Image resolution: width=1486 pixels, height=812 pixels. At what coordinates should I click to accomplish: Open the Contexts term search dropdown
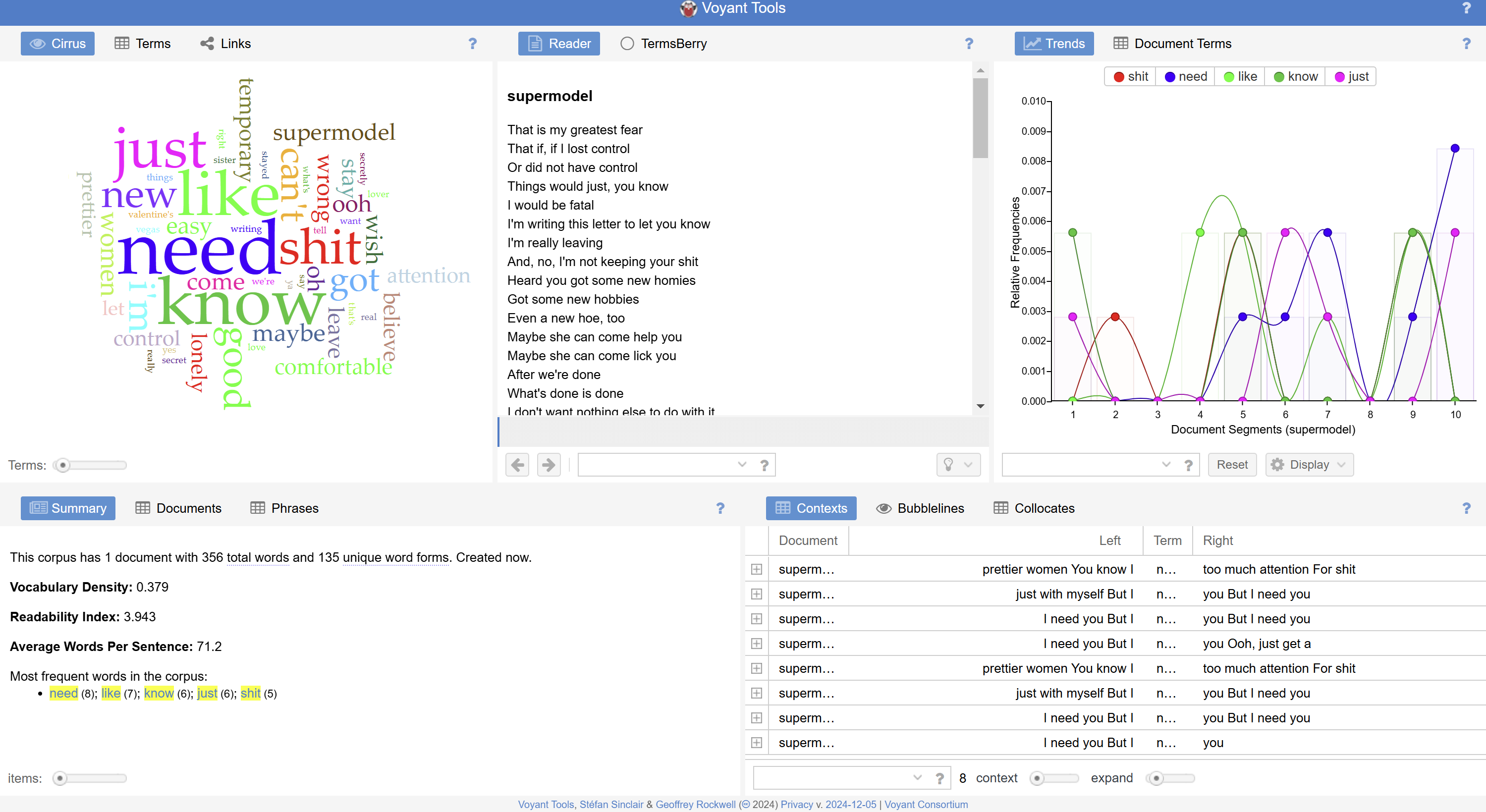pyautogui.click(x=917, y=778)
